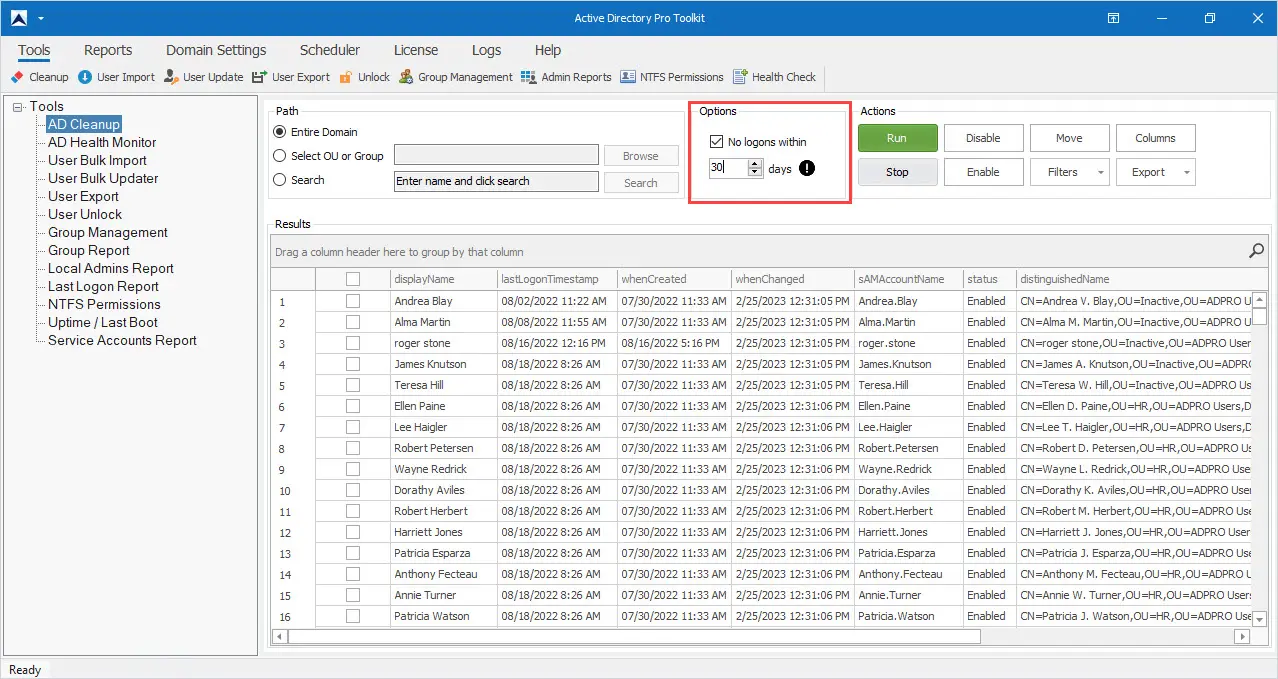This screenshot has height=679, width=1278.
Task: Decrease the days spinner value
Action: point(755,173)
